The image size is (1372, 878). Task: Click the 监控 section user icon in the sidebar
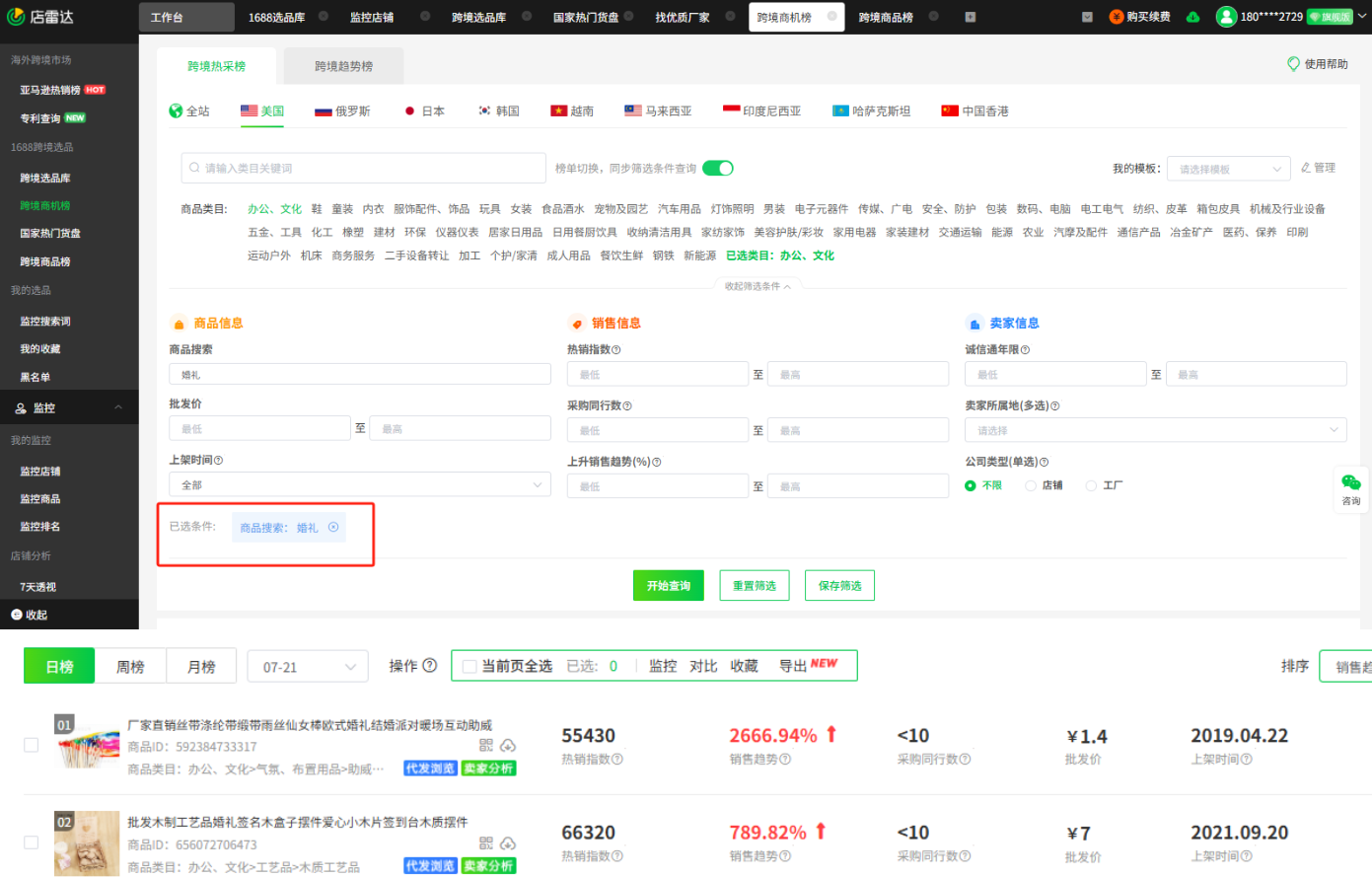(x=21, y=408)
